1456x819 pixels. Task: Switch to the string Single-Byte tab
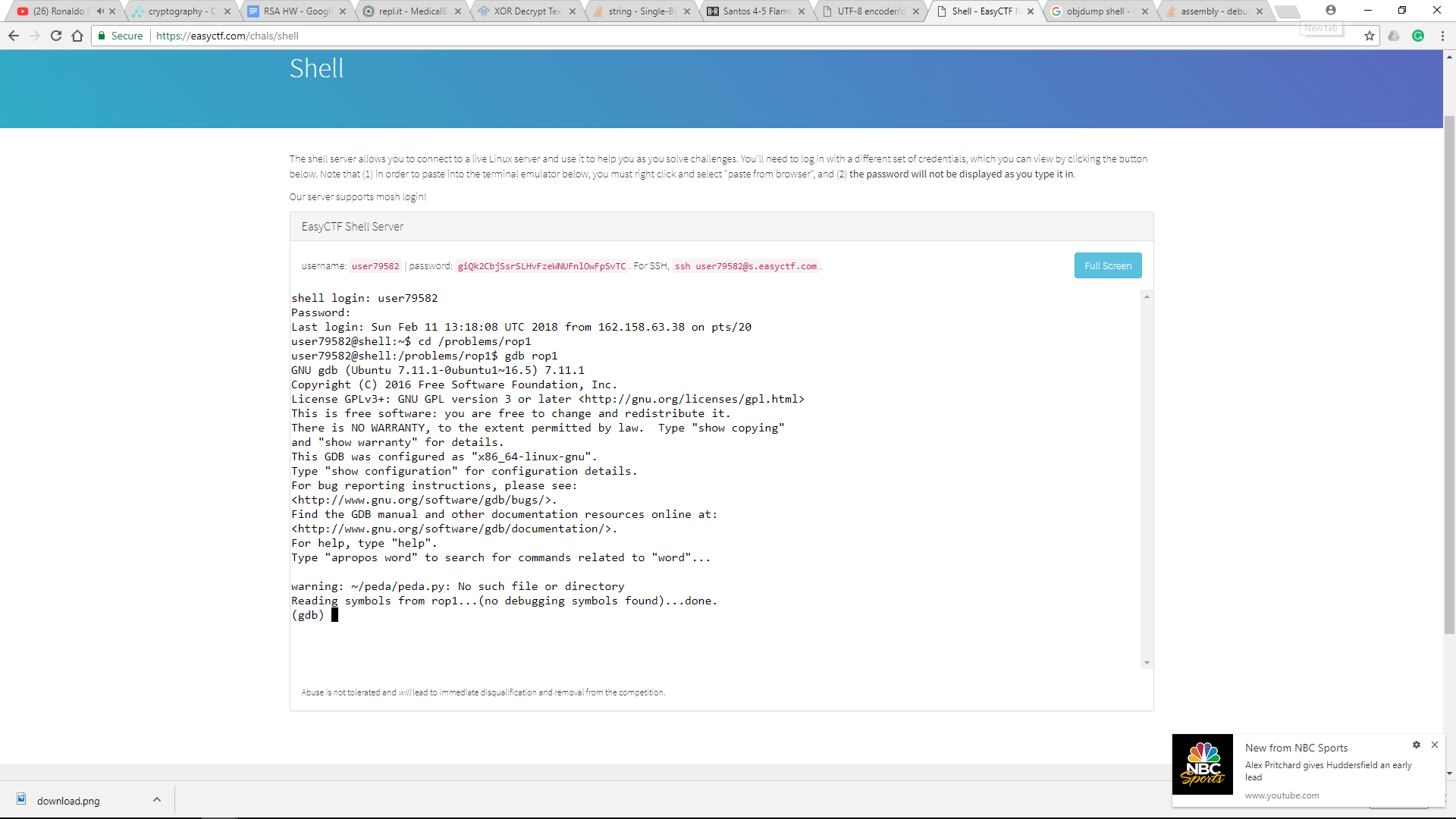point(642,11)
